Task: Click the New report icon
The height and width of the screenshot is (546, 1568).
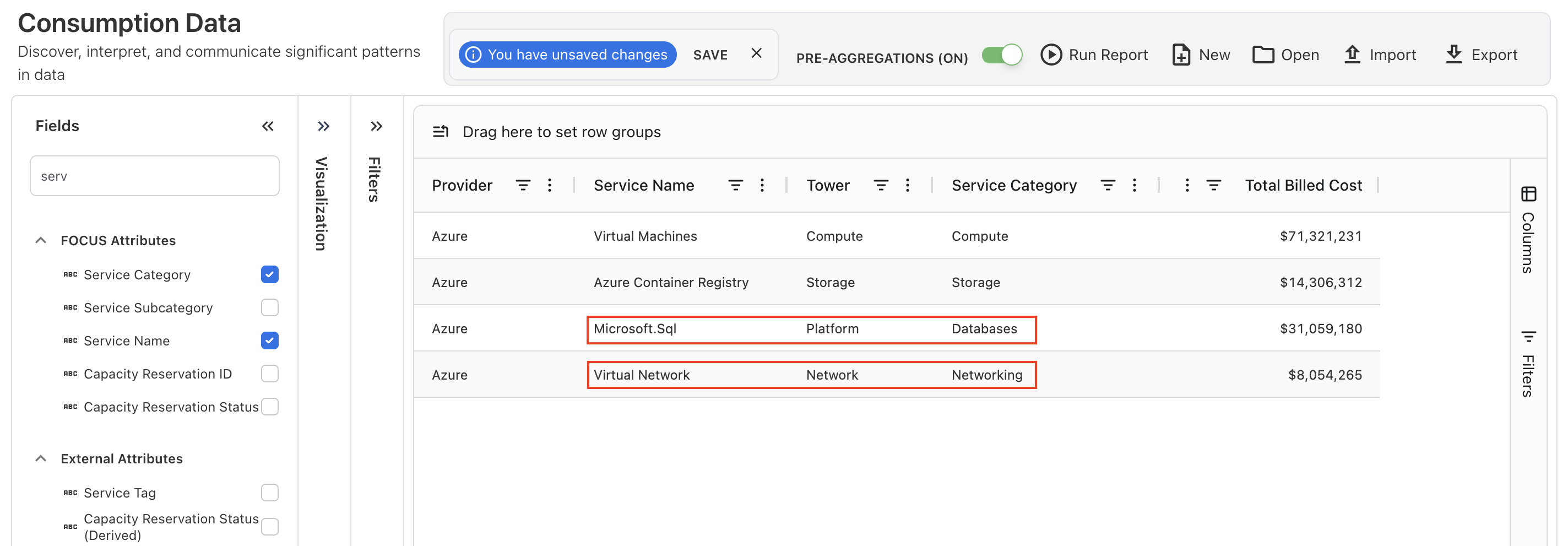Action: tap(1180, 55)
